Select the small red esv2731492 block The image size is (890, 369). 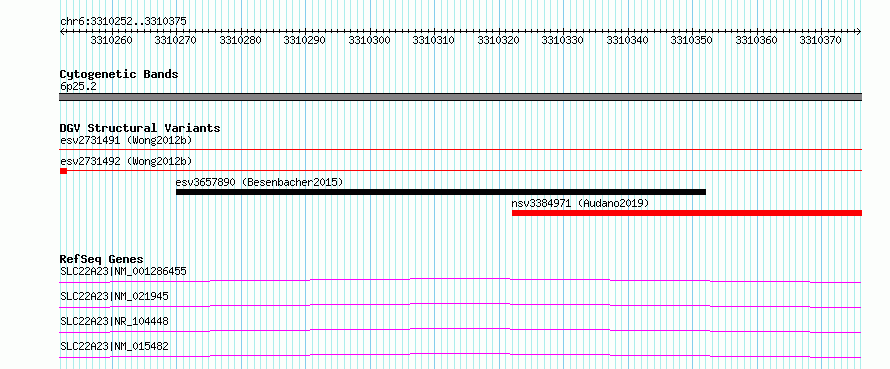(63, 171)
